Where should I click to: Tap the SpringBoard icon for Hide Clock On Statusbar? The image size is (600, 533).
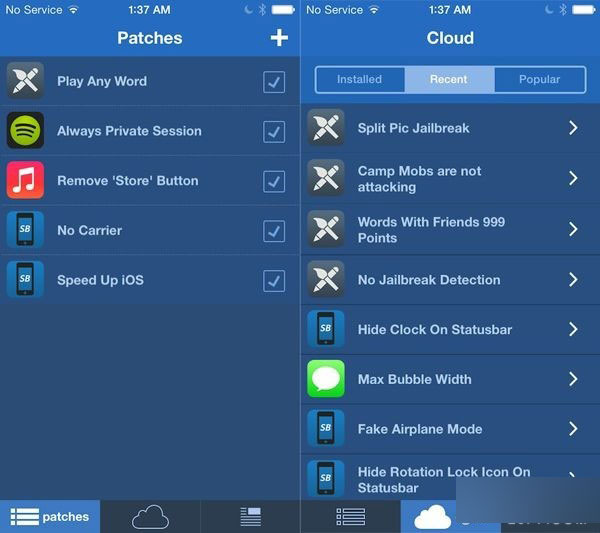pyautogui.click(x=326, y=329)
